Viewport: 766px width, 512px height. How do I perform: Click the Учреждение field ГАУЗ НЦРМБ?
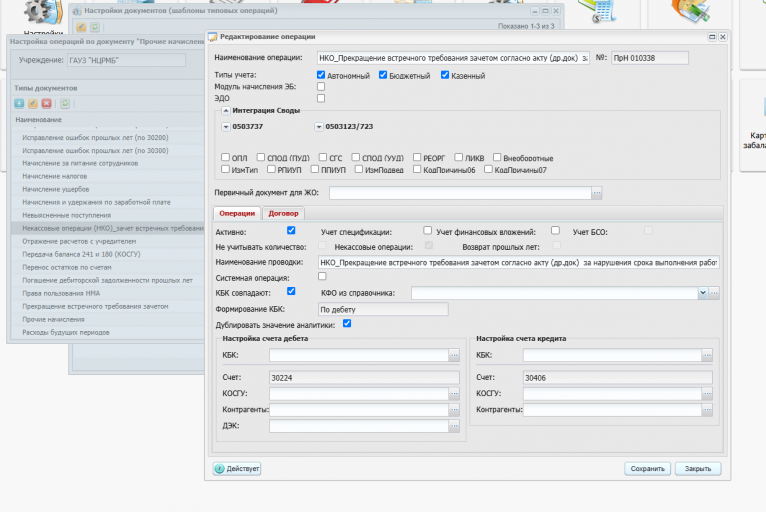pos(126,61)
